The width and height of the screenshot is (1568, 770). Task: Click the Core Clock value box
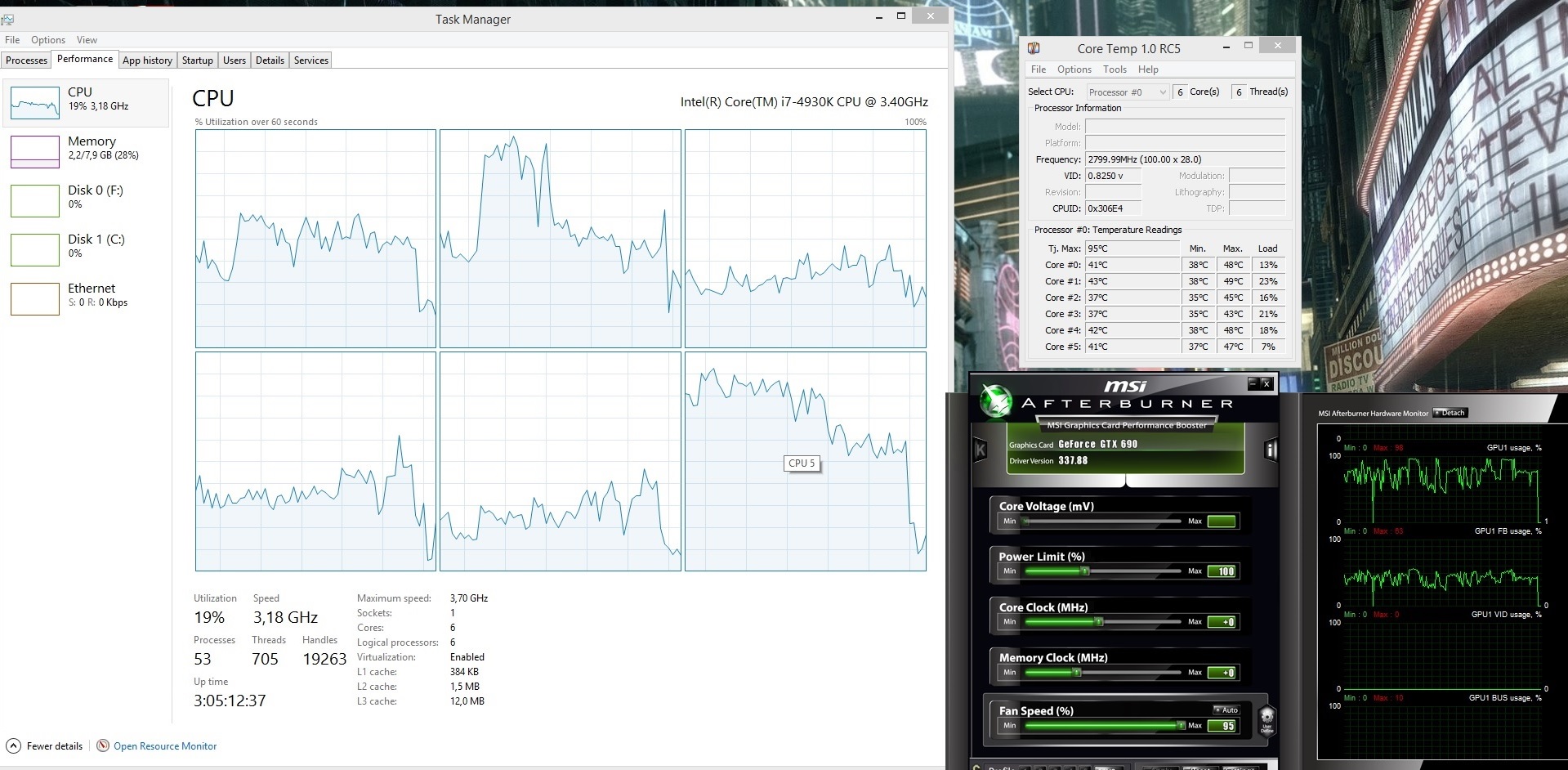1222,622
